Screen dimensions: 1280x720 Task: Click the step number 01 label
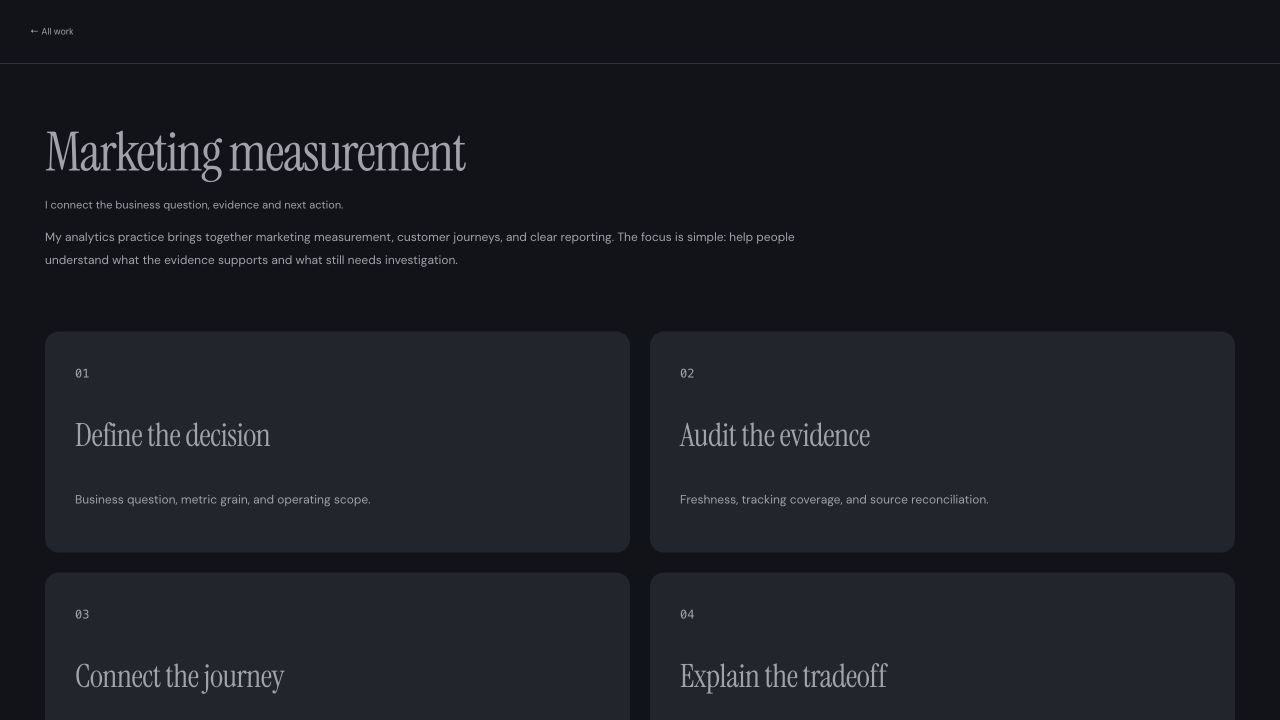82,374
